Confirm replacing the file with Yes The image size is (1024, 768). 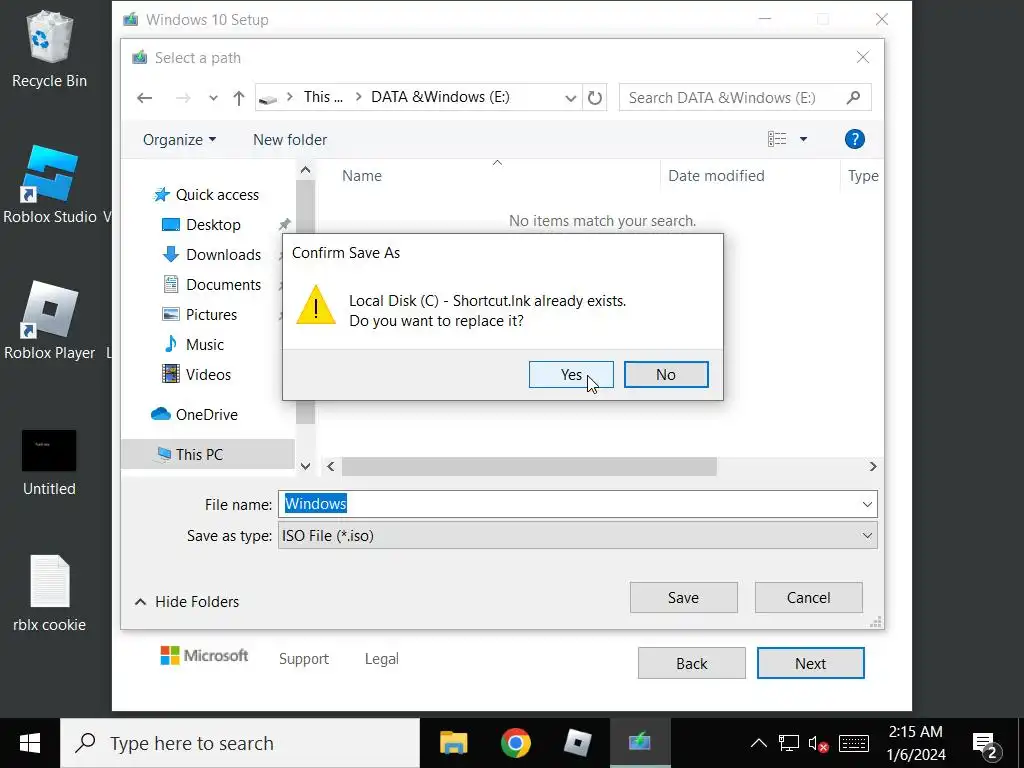click(x=571, y=374)
